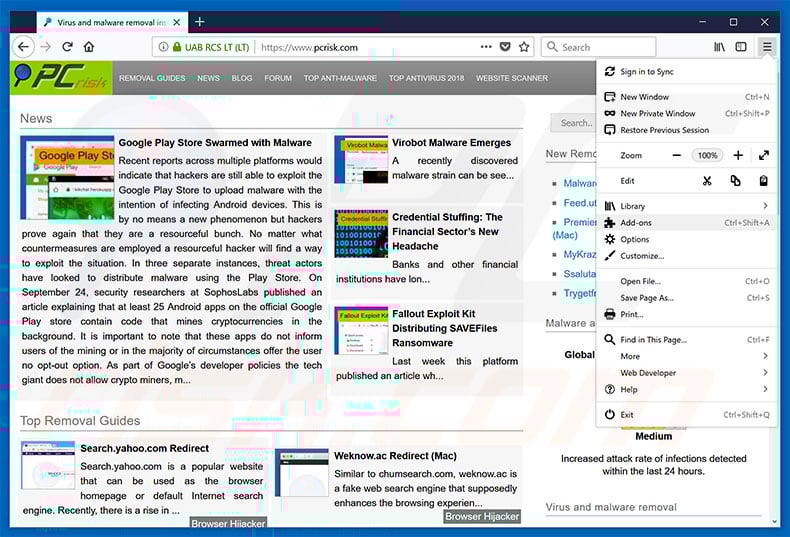Go back with the back arrow button
The image size is (790, 537).
pos(23,47)
